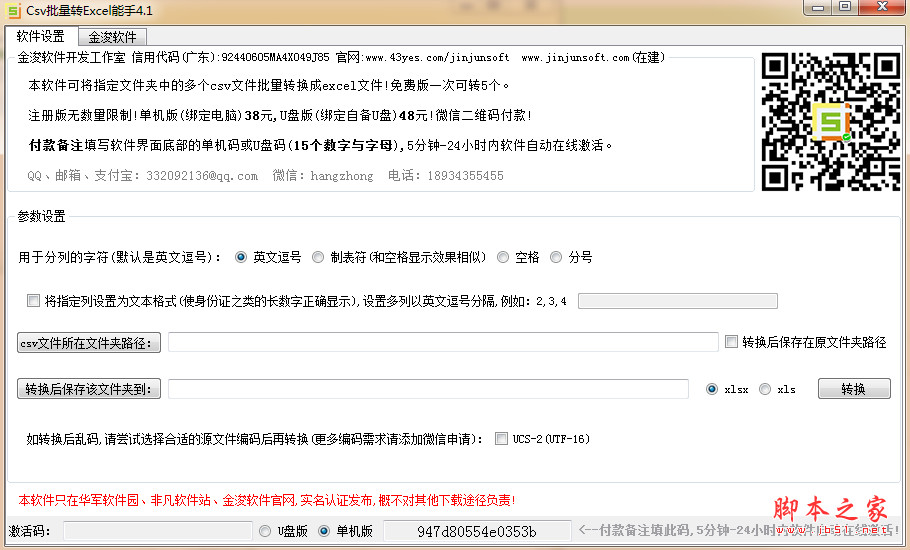
Task: Maximize the application window
Action: pos(846,7)
